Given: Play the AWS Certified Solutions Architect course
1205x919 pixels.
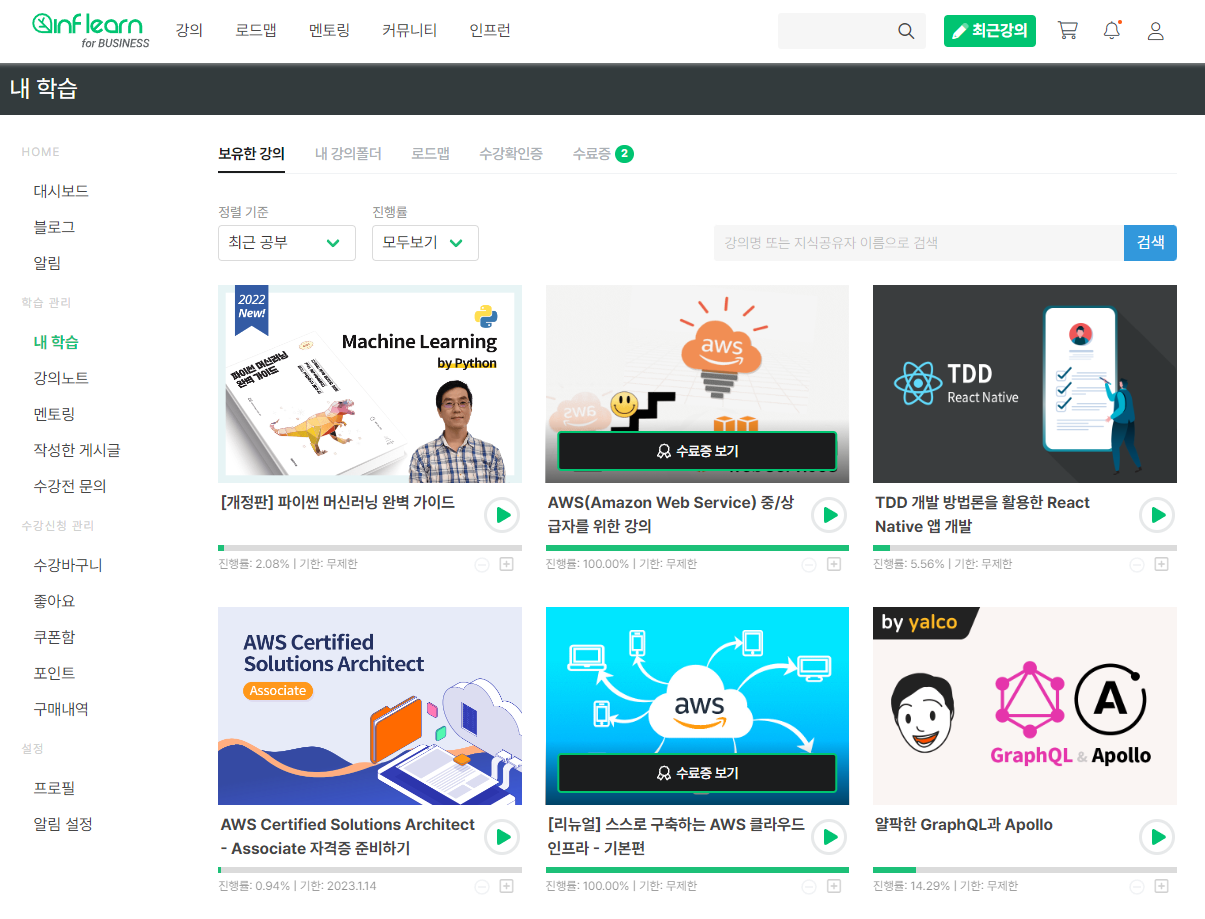Looking at the screenshot, I should [502, 837].
